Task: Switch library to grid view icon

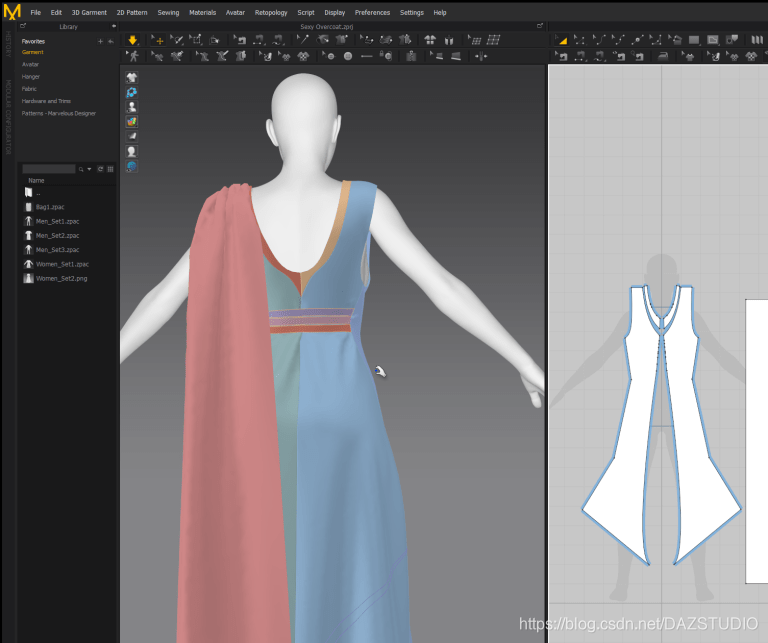Action: click(x=110, y=169)
